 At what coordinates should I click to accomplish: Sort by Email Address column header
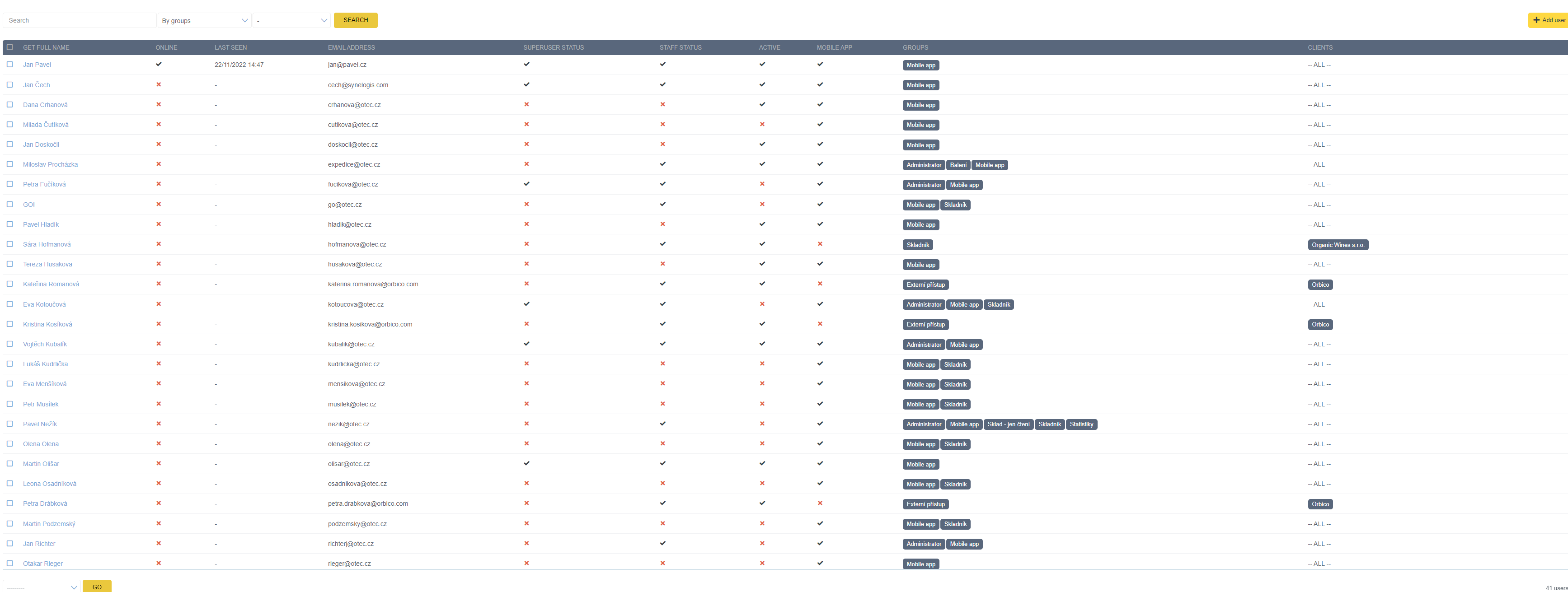(351, 47)
